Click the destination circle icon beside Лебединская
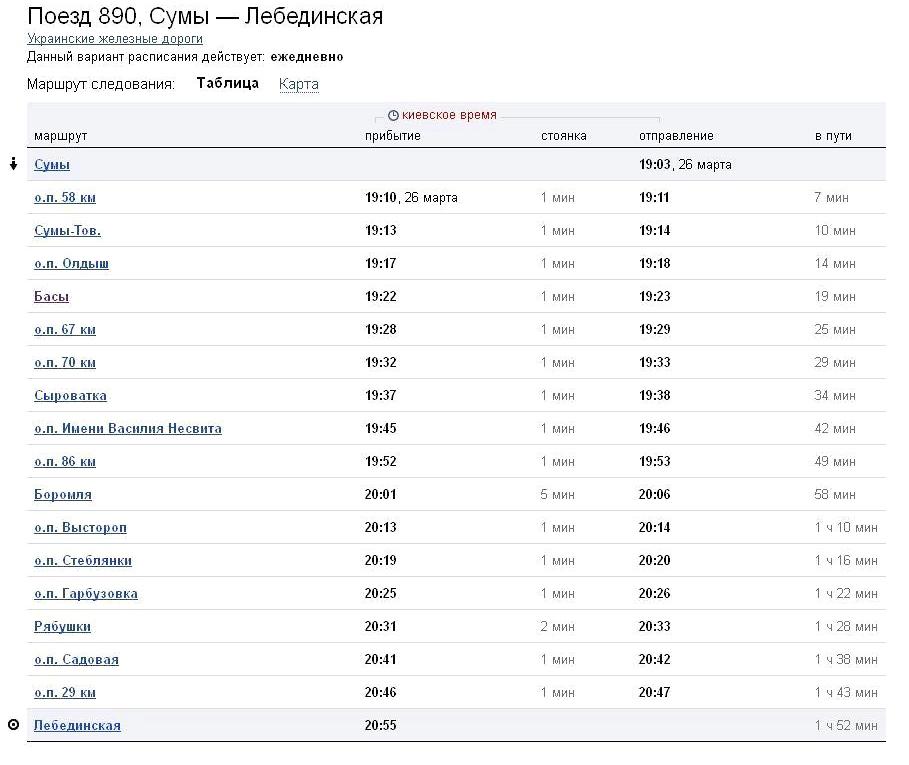The image size is (909, 765). [13, 725]
